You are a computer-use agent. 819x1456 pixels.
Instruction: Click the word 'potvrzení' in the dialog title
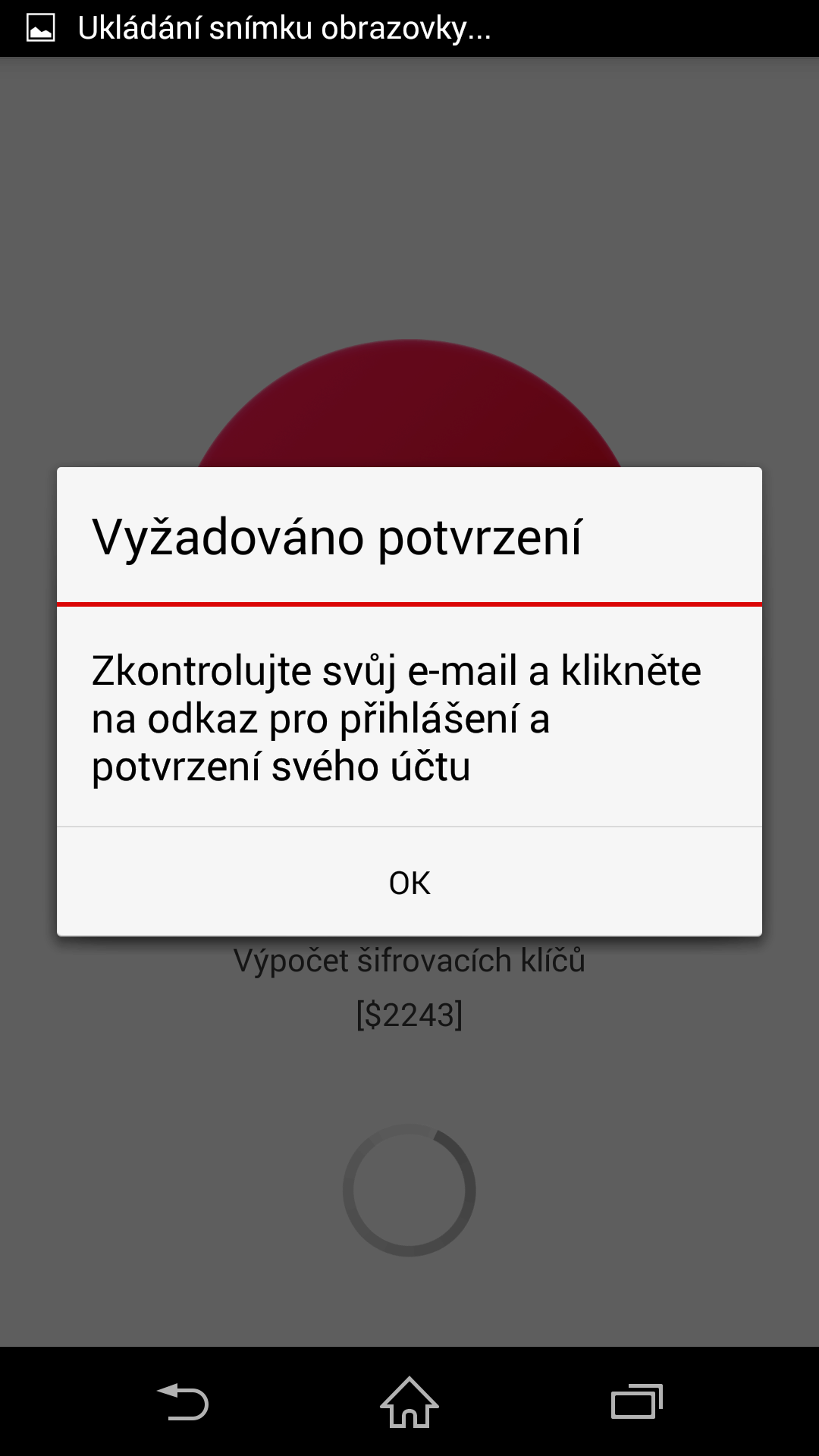click(480, 539)
